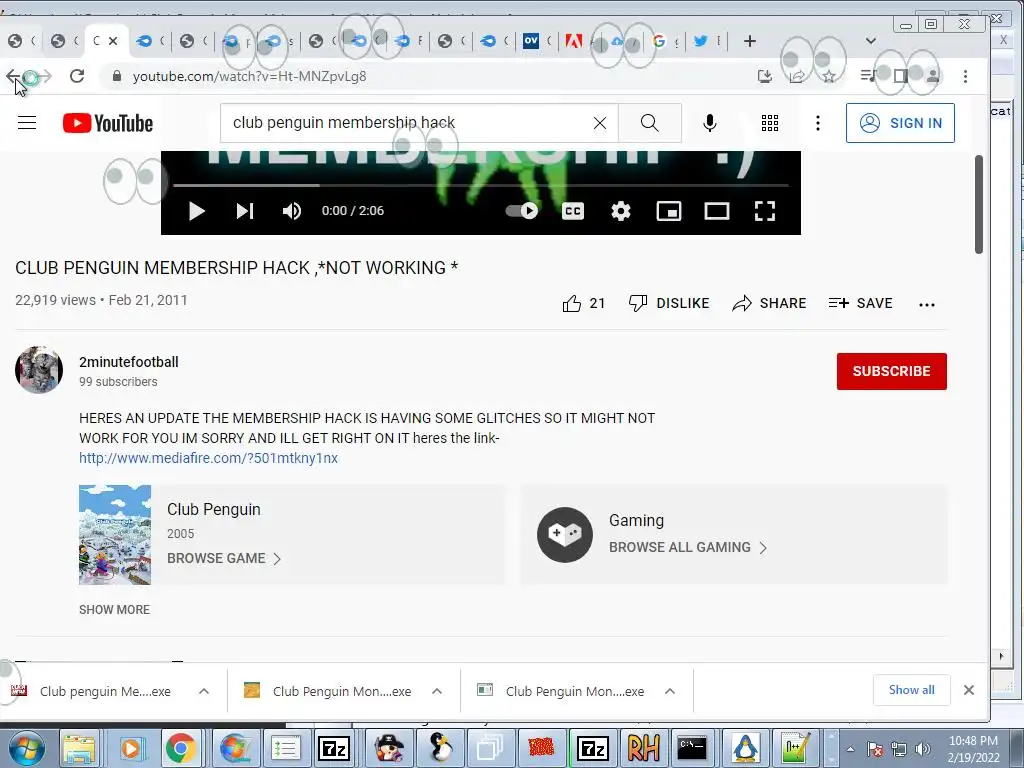Image resolution: width=1024 pixels, height=768 pixels.
Task: Go back in browser history
Action: 13,76
